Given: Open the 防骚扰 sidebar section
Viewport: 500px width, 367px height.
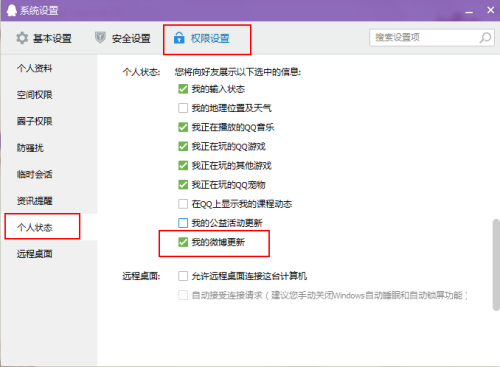Looking at the screenshot, I should tap(30, 148).
